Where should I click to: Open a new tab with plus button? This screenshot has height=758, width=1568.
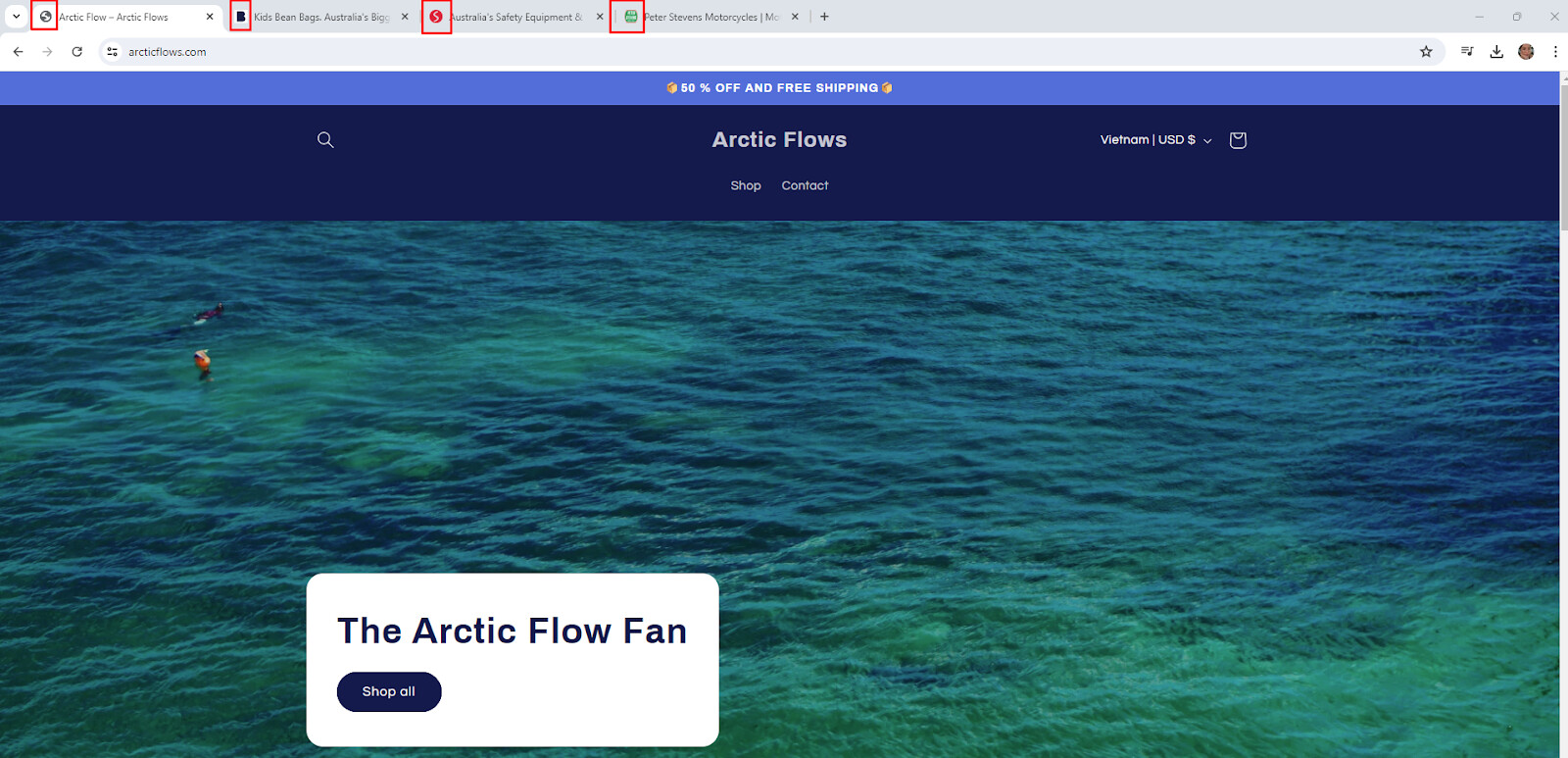click(x=824, y=17)
